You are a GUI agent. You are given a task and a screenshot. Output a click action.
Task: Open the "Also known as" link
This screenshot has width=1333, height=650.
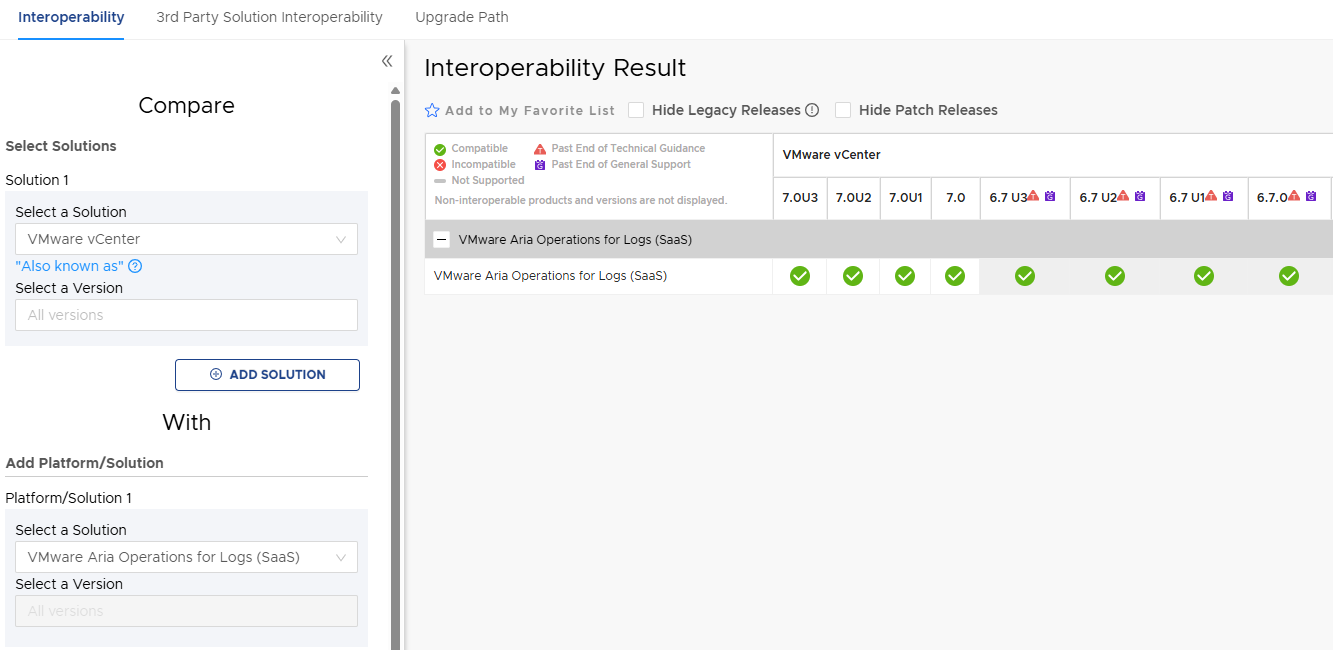click(69, 266)
